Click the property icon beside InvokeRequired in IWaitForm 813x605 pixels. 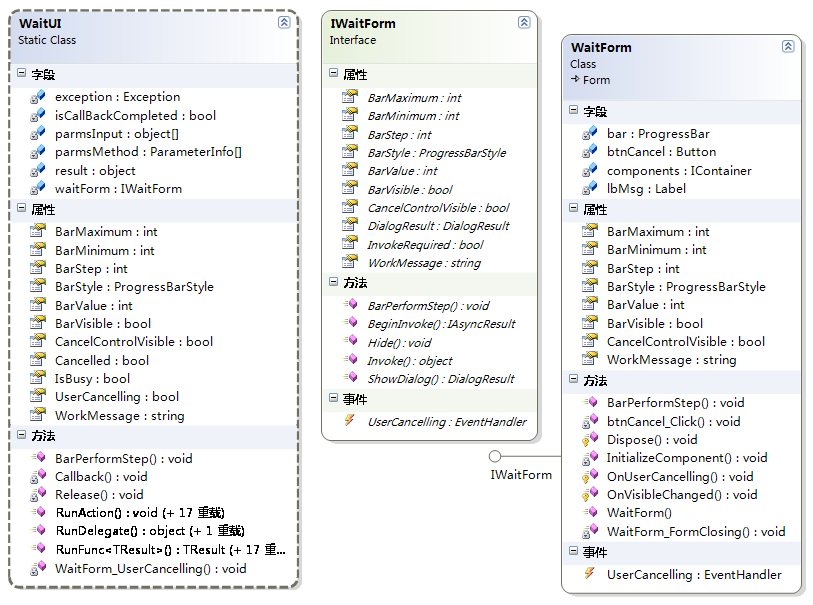350,244
